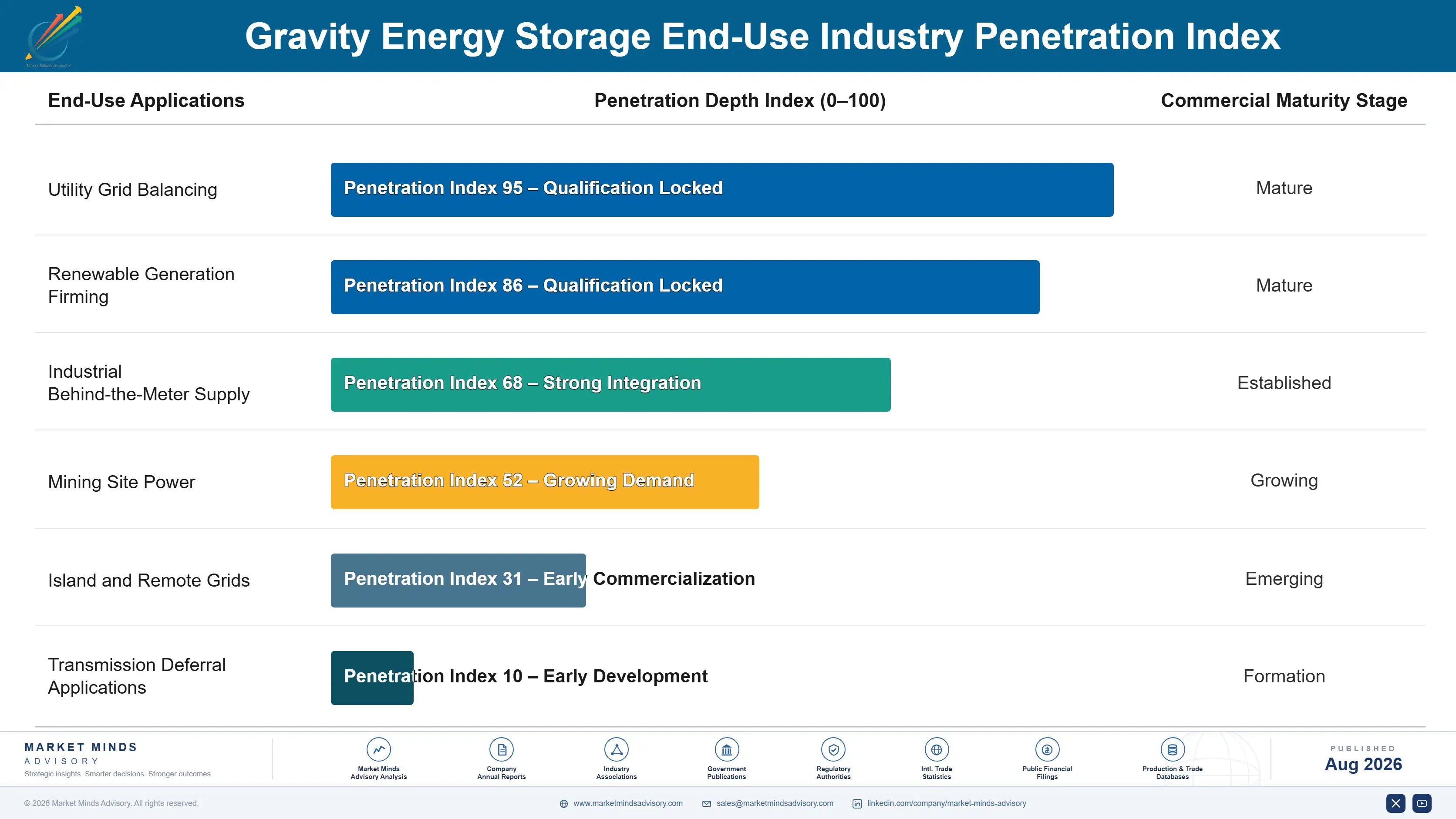Viewport: 1456px width, 819px height.
Task: Click the copyright notice in footer
Action: coord(111,803)
